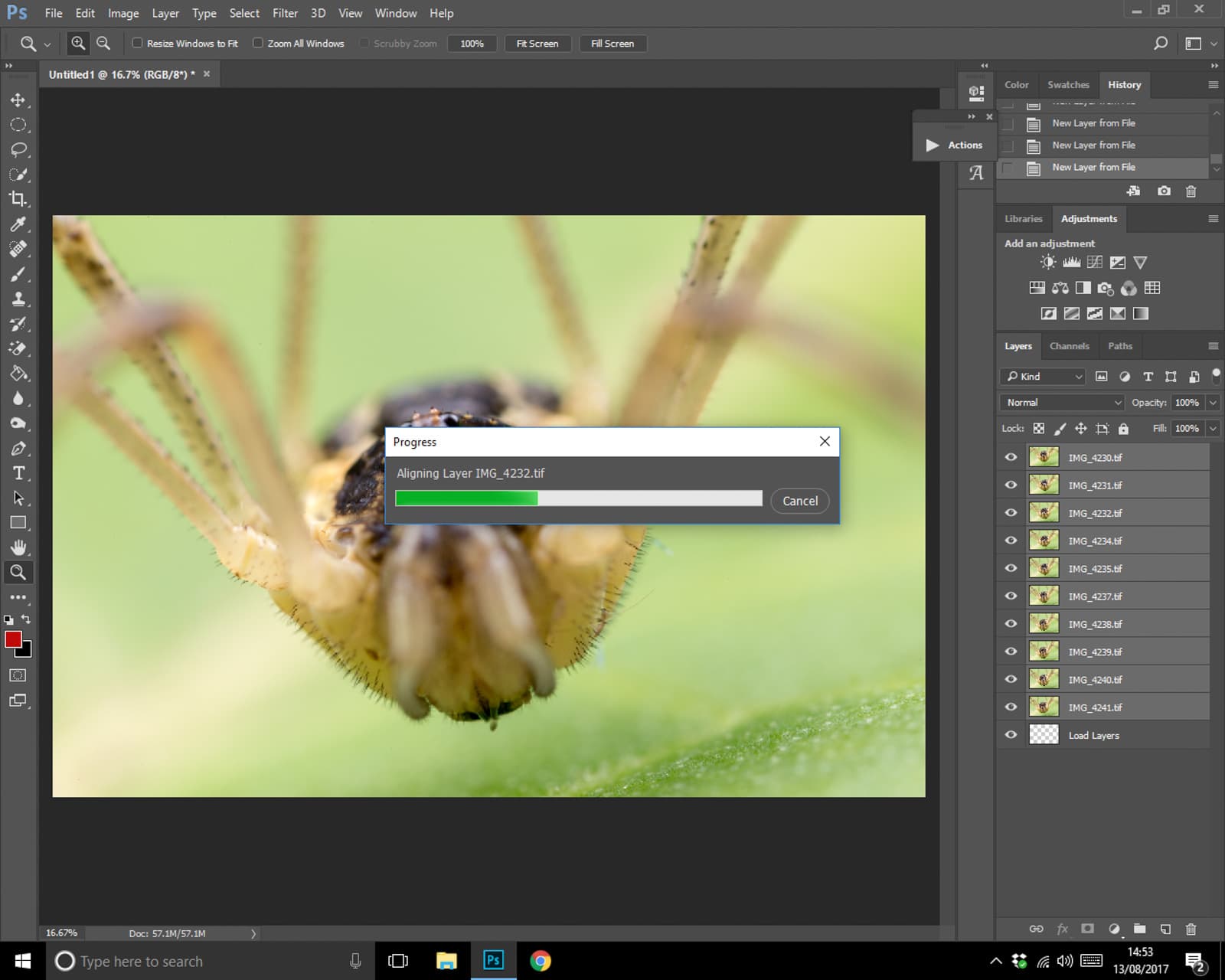The height and width of the screenshot is (980, 1225).
Task: Enable Zoom All Windows checkbox
Action: 258,44
